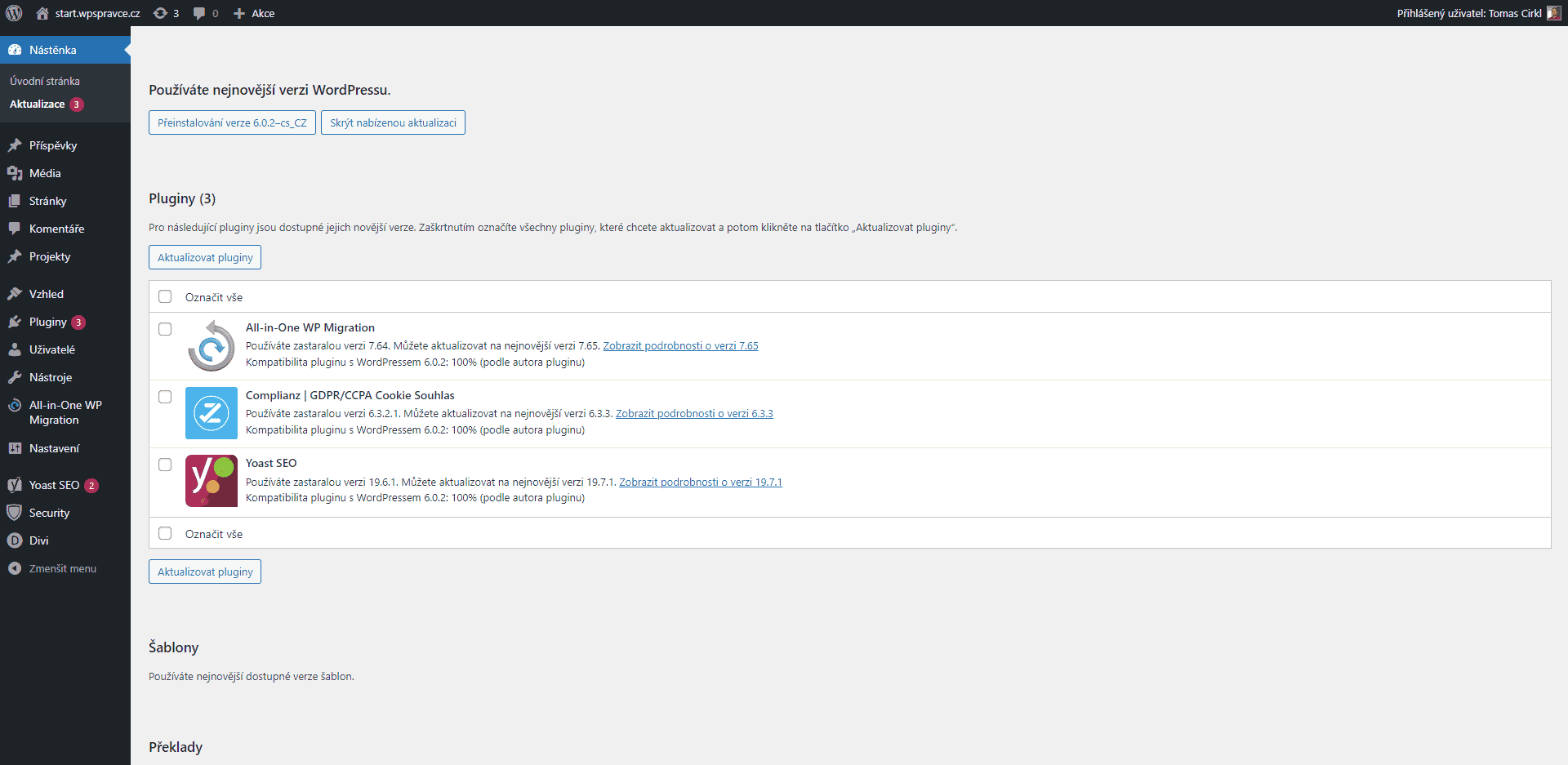Image resolution: width=1568 pixels, height=765 pixels.
Task: Click the lower Aktualizovat pluginy button
Action: (x=205, y=572)
